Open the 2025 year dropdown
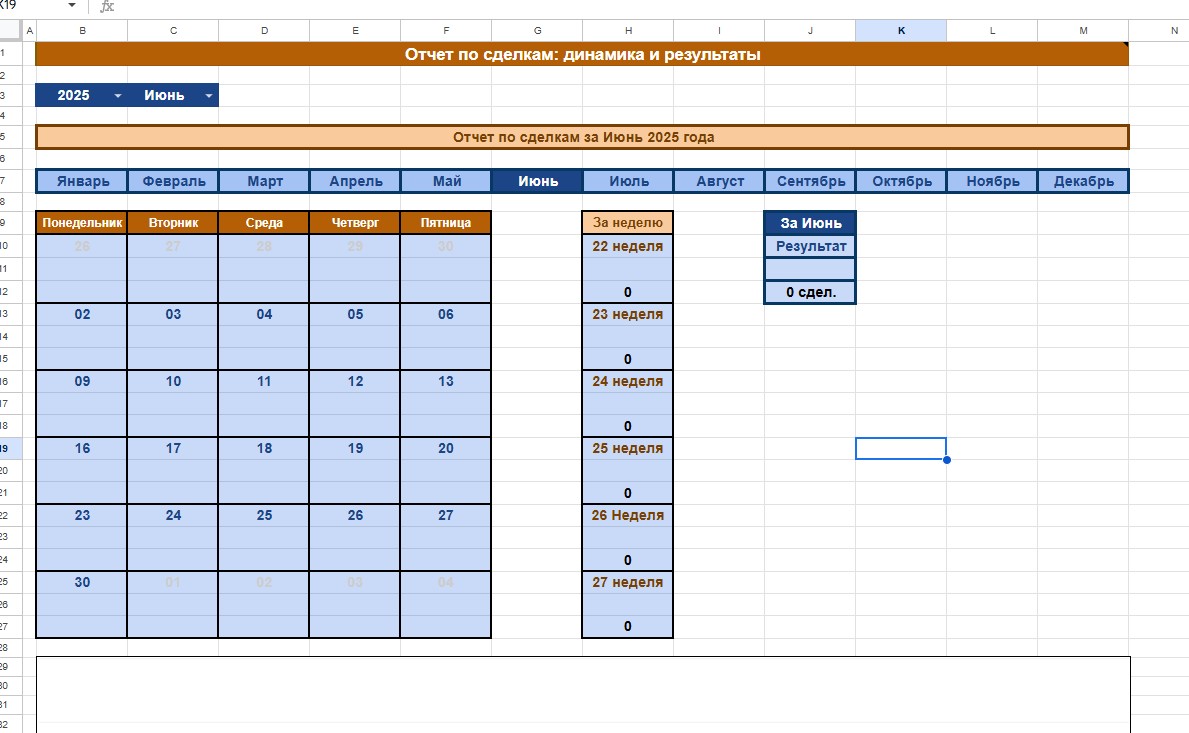This screenshot has width=1189, height=733. 118,96
